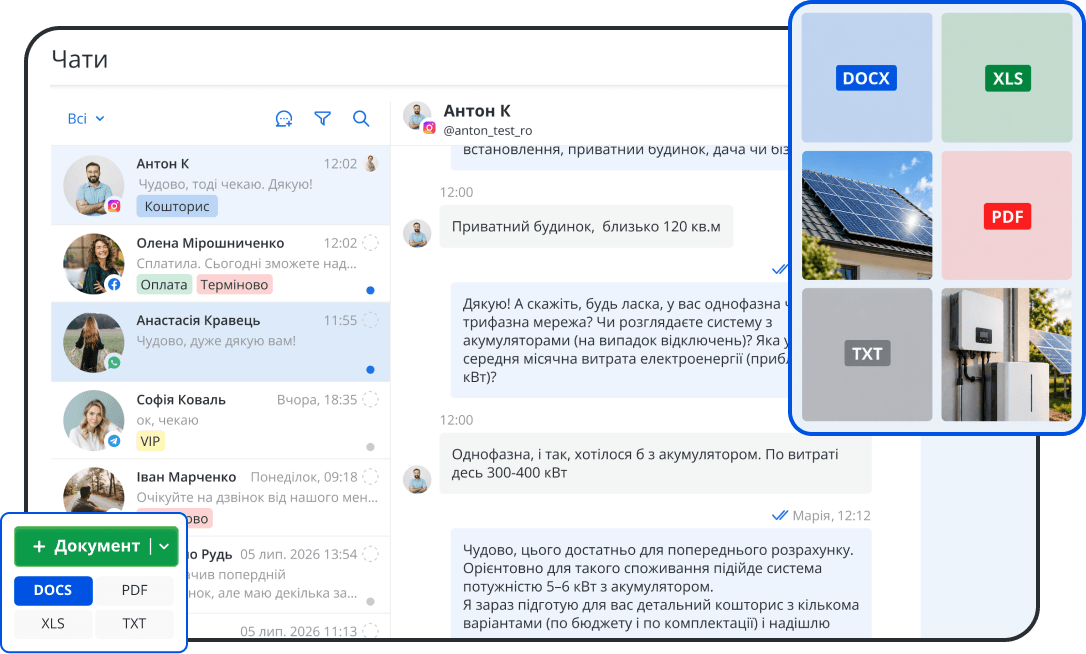The width and height of the screenshot is (1086, 654).
Task: Click the Оплата tag
Action: point(164,285)
